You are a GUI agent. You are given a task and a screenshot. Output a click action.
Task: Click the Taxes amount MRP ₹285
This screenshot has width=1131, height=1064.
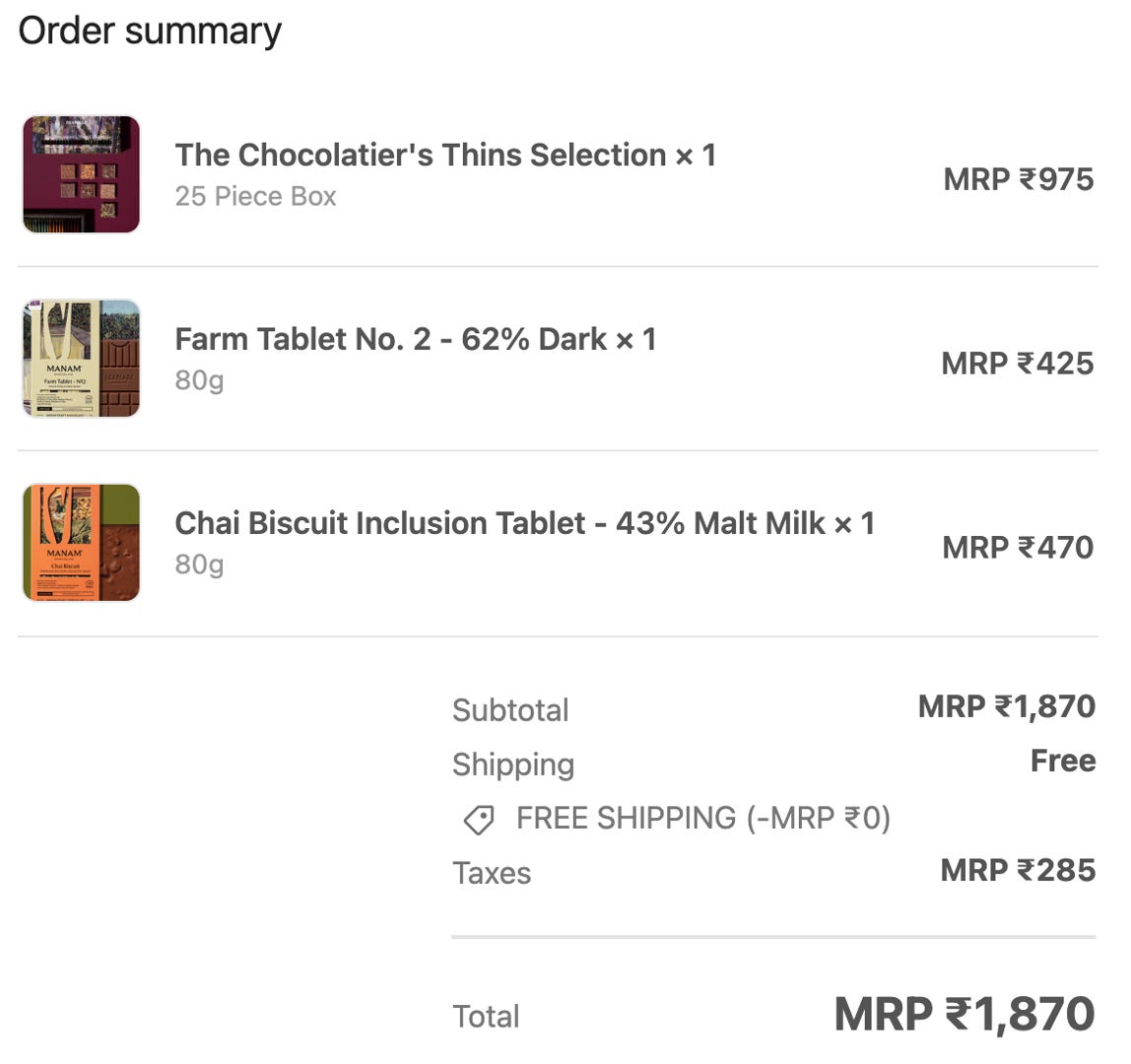pyautogui.click(x=1017, y=870)
